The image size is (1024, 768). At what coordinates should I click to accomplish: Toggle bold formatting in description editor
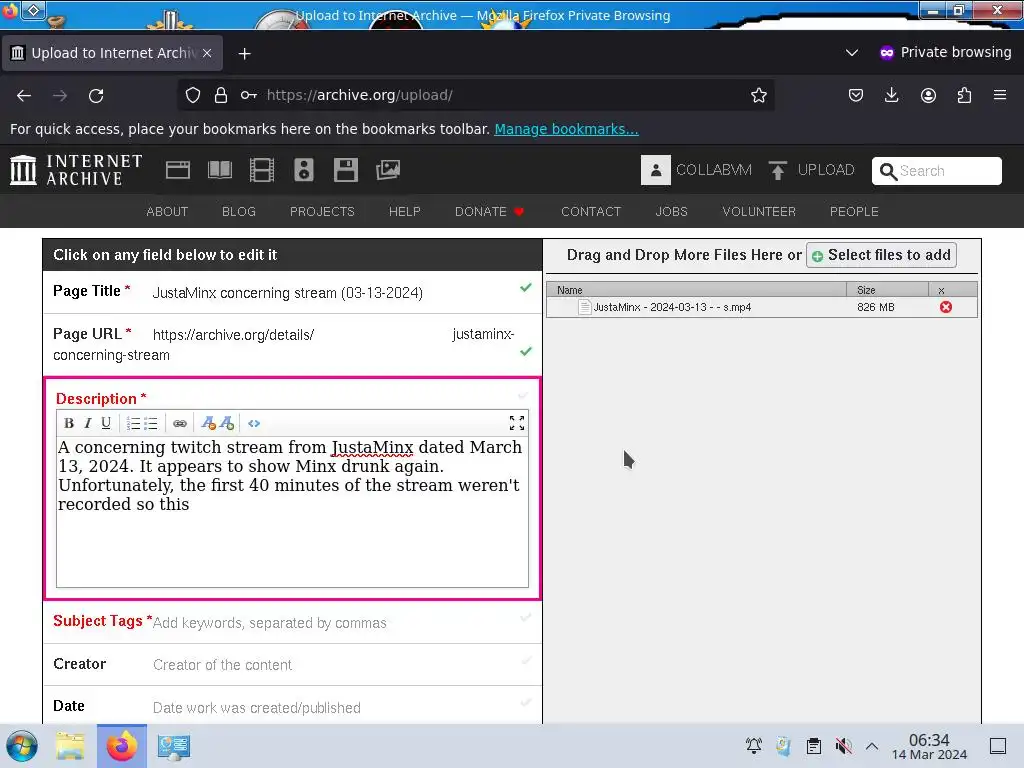pyautogui.click(x=69, y=423)
